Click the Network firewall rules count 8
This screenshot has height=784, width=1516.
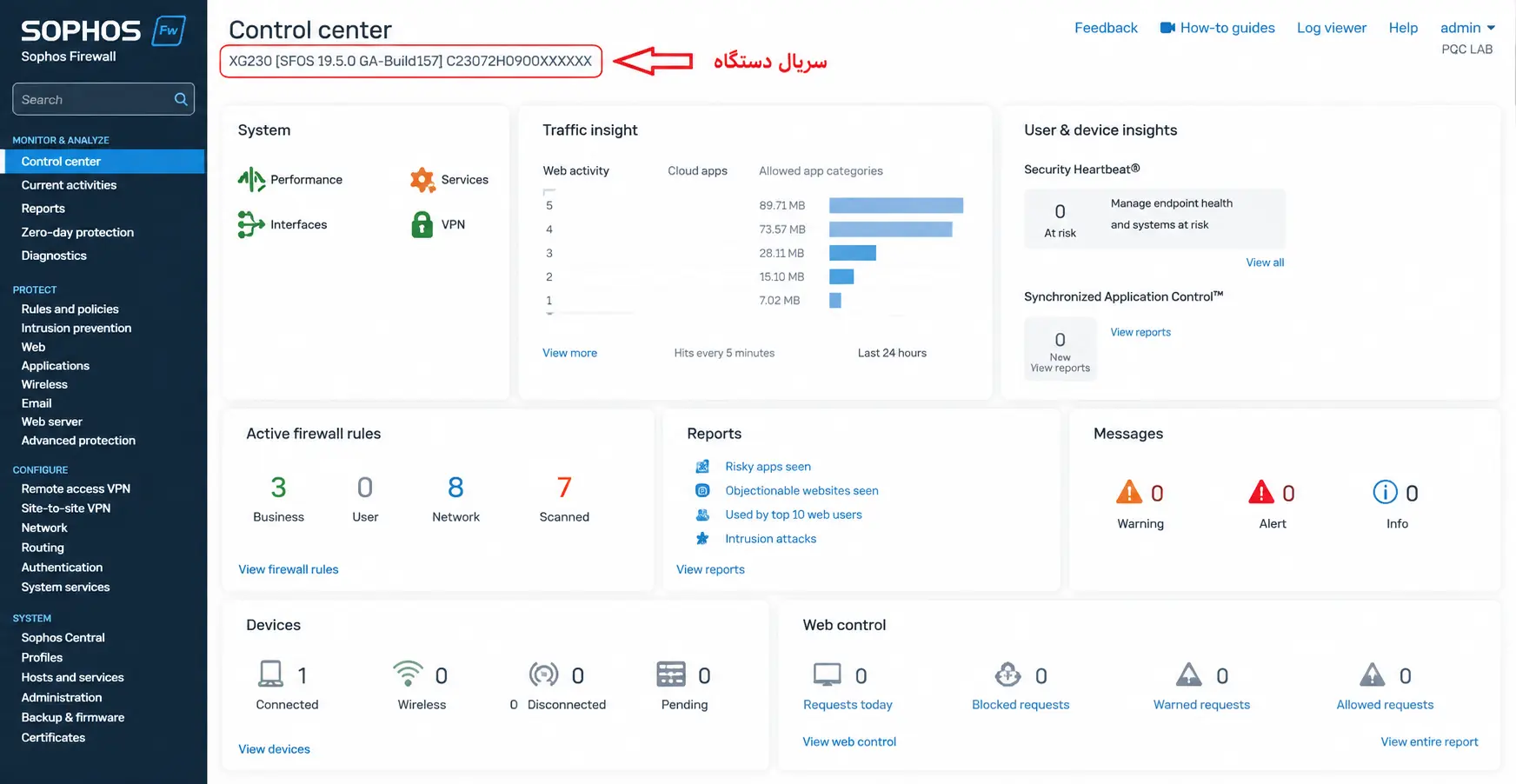[455, 488]
